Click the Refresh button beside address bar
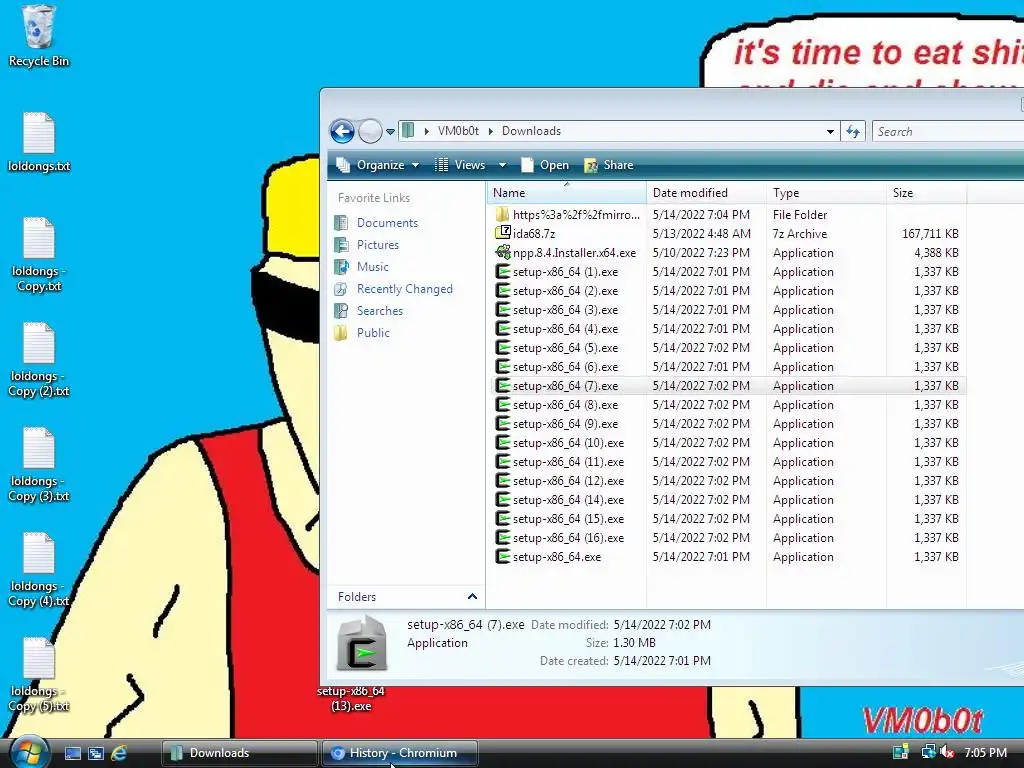 click(853, 131)
